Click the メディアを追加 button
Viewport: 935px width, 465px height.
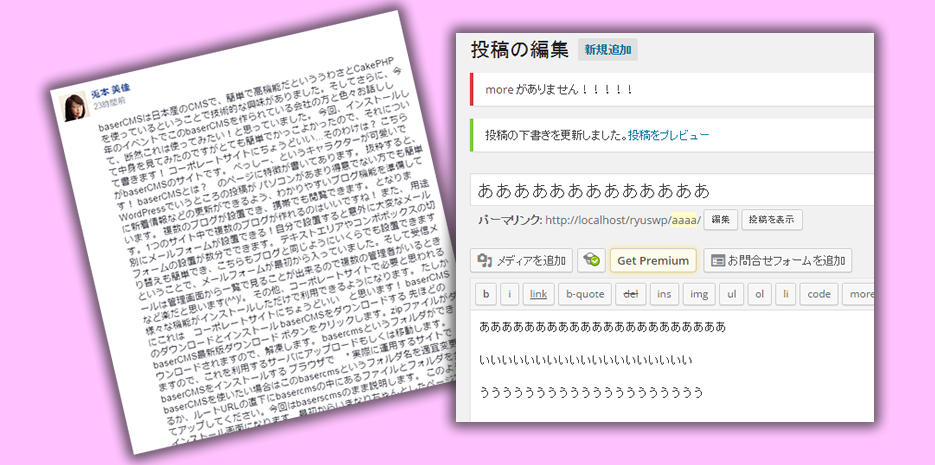click(x=521, y=261)
